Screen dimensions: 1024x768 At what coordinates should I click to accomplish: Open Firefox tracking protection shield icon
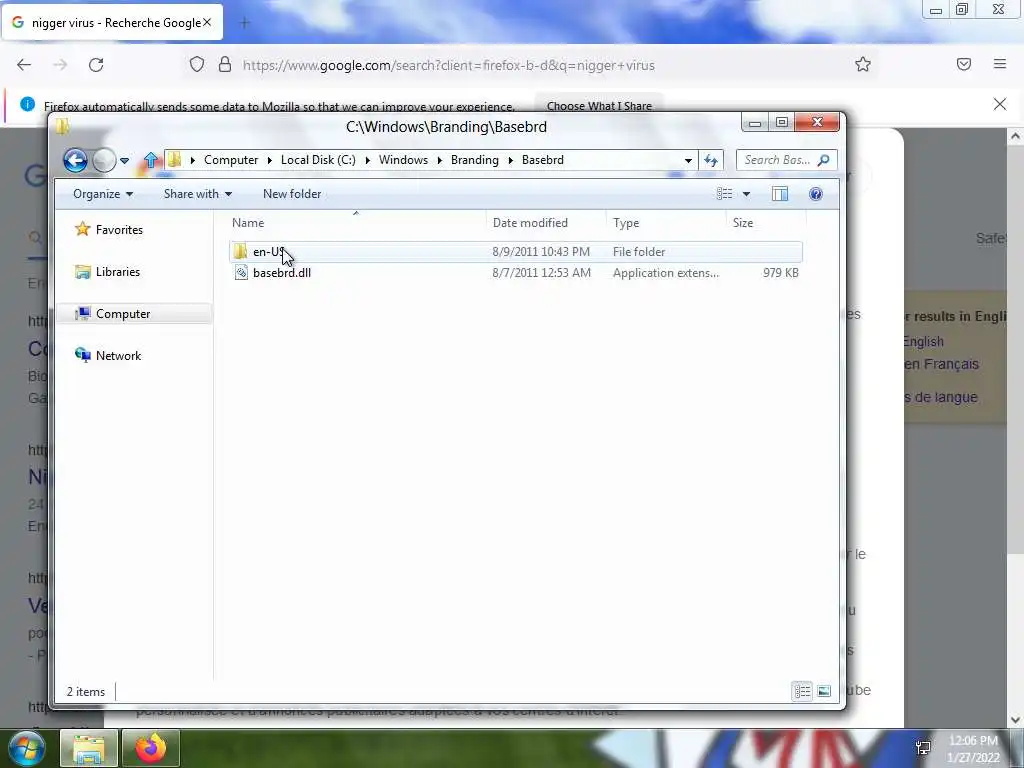(x=197, y=65)
